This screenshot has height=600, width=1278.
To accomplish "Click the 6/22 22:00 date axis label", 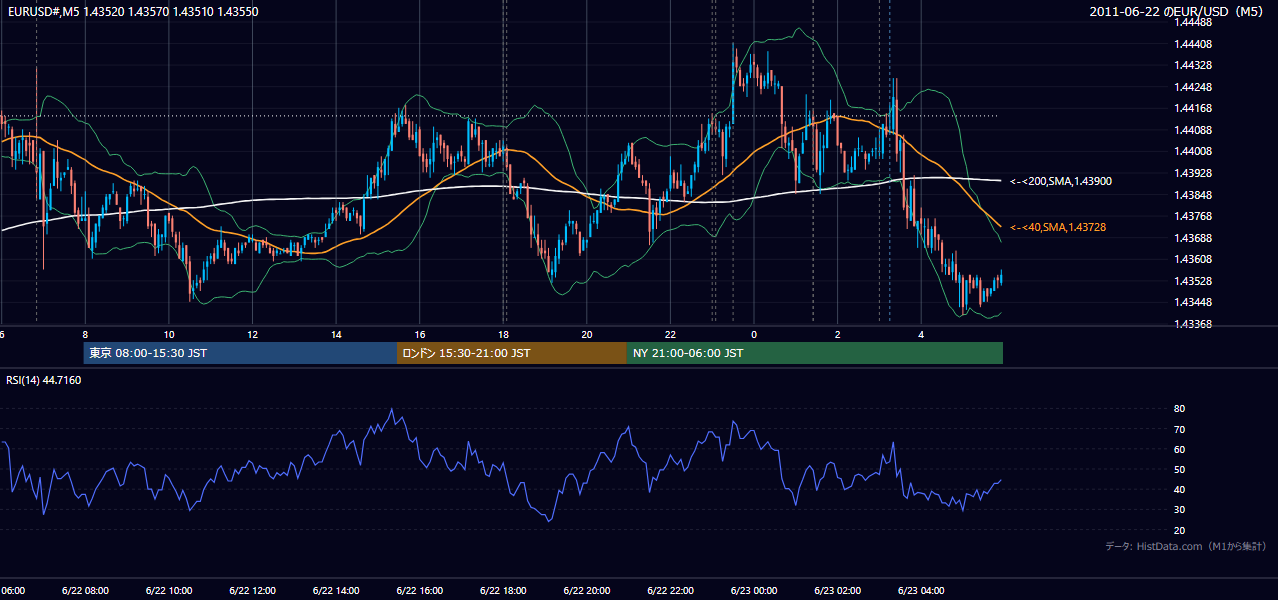I will [670, 591].
